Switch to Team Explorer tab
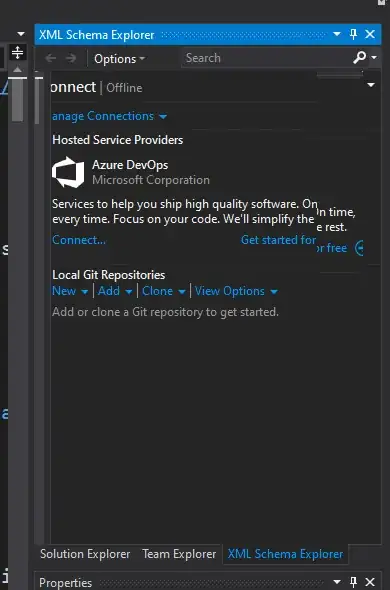 [179, 554]
